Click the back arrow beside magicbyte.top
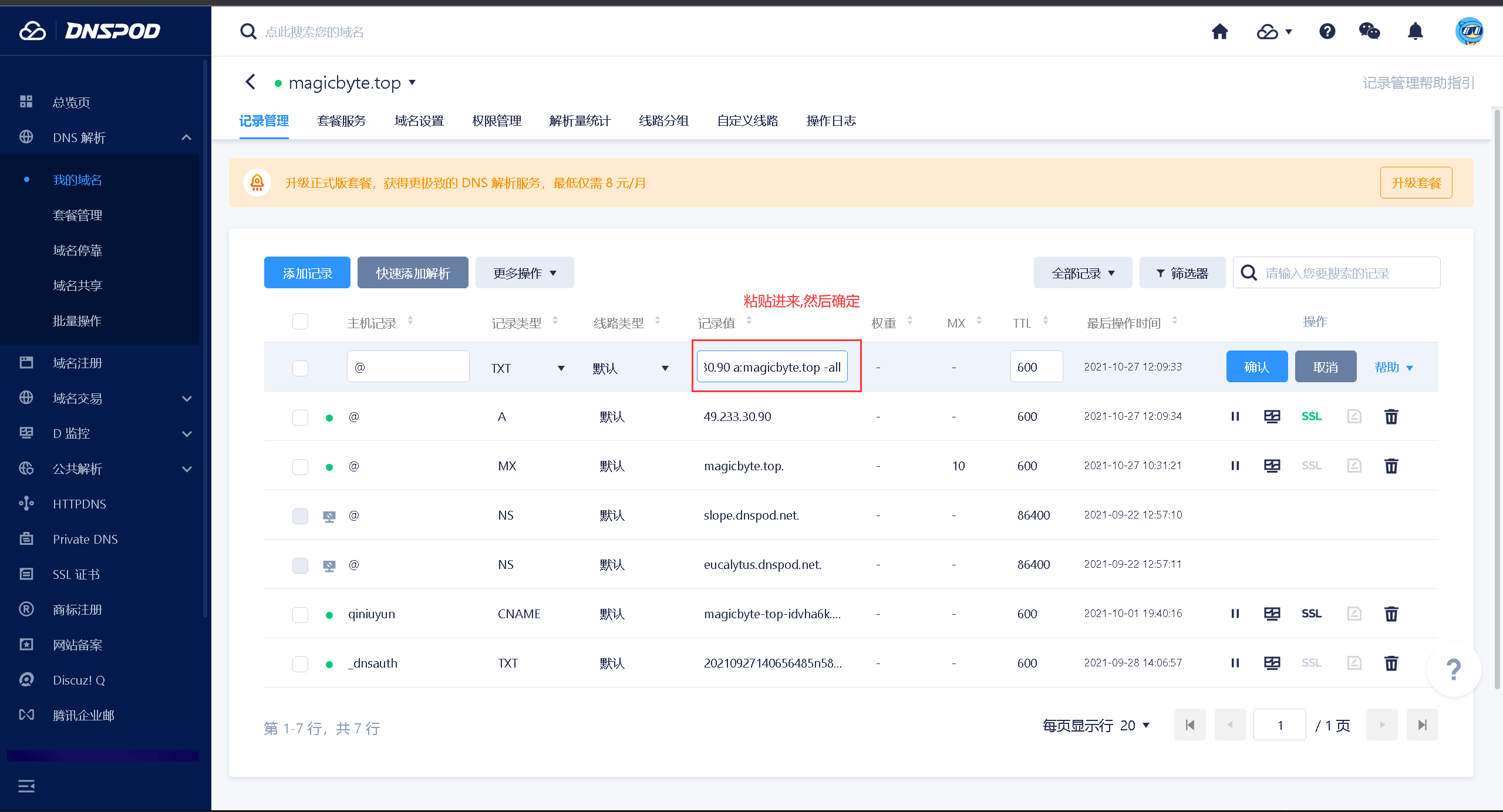The height and width of the screenshot is (812, 1503). click(x=251, y=82)
